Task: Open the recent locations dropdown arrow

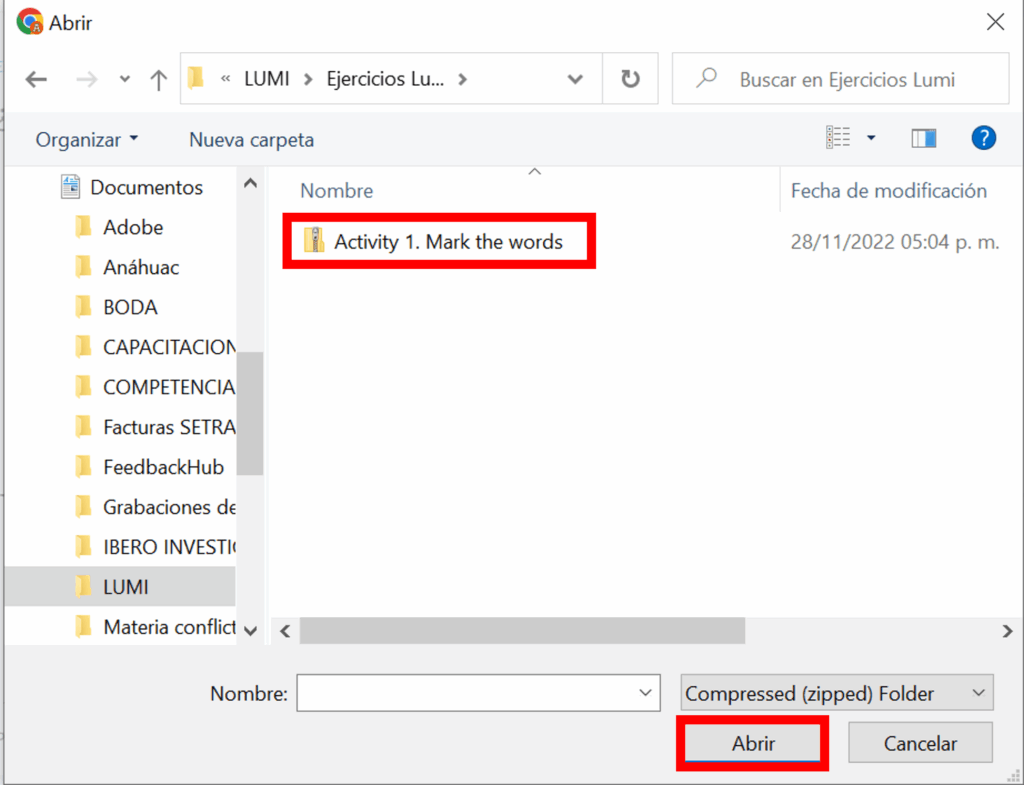Action: [125, 80]
